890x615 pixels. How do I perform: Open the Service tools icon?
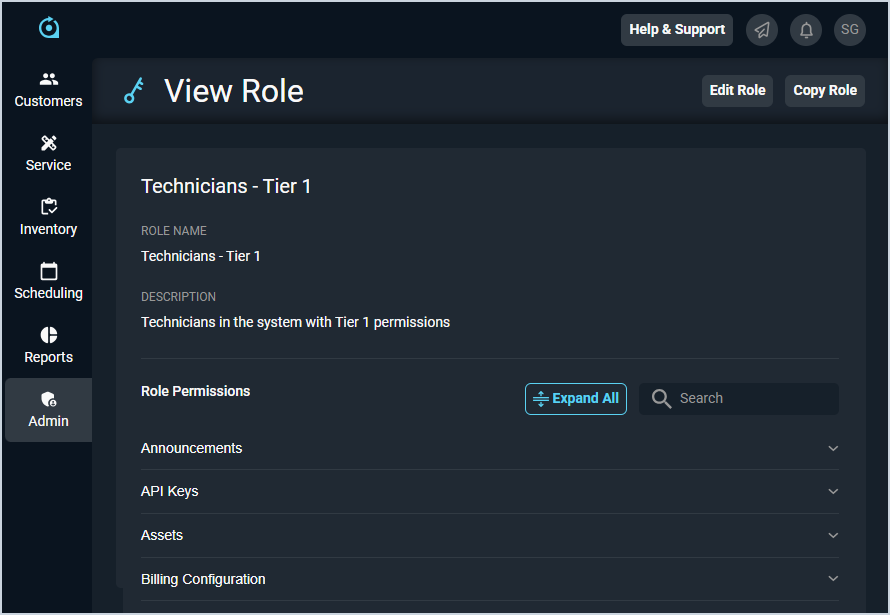[x=49, y=143]
